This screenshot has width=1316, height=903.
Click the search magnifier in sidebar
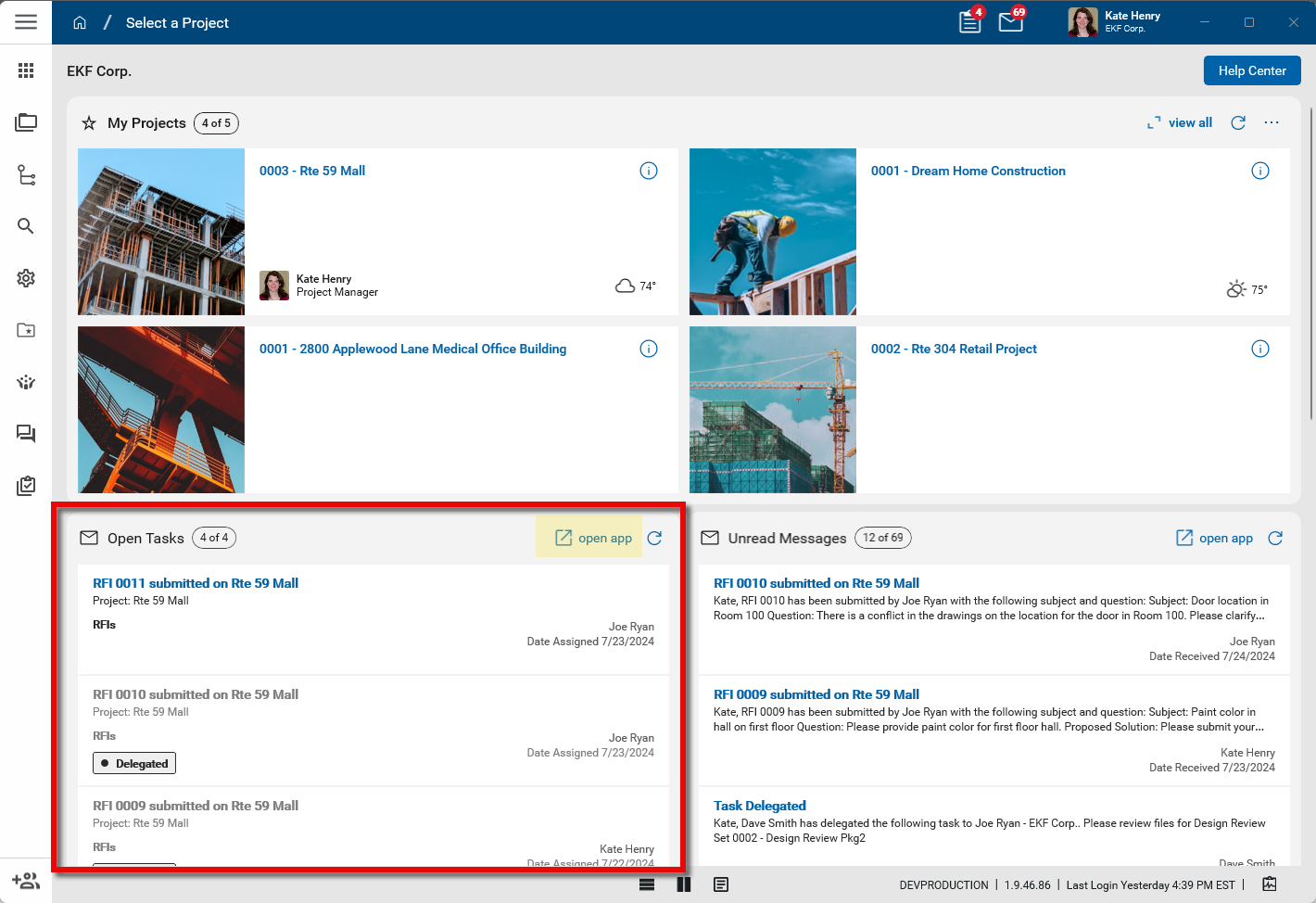(x=26, y=226)
